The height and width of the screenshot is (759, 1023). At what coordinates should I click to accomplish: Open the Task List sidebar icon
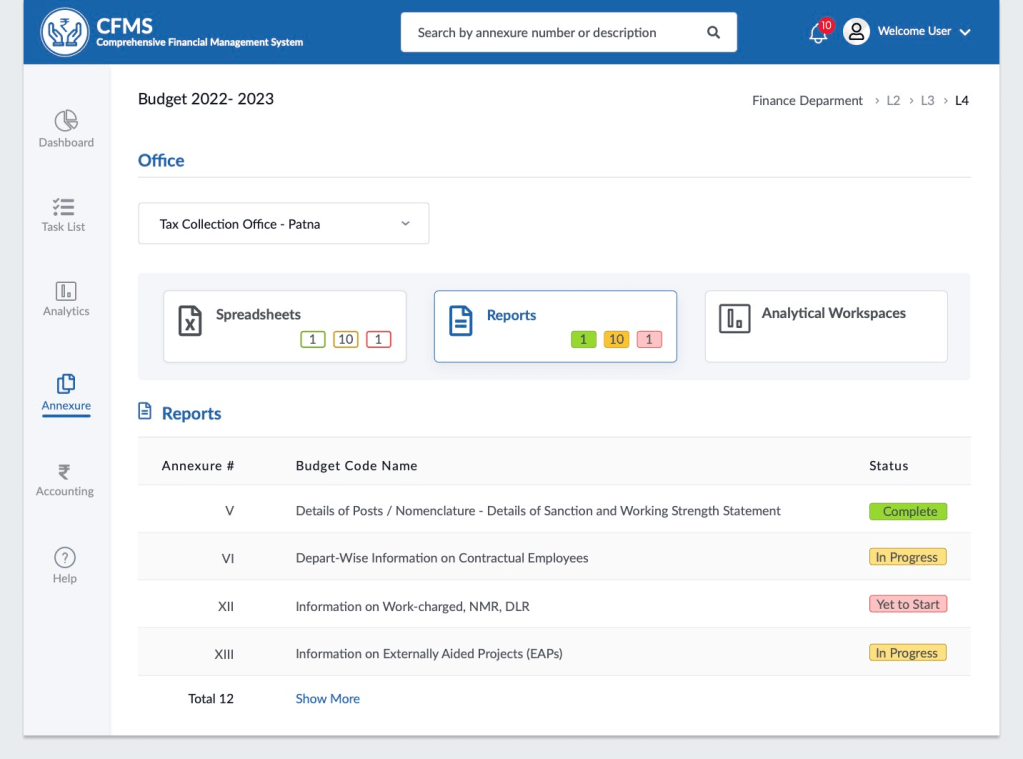(x=64, y=207)
